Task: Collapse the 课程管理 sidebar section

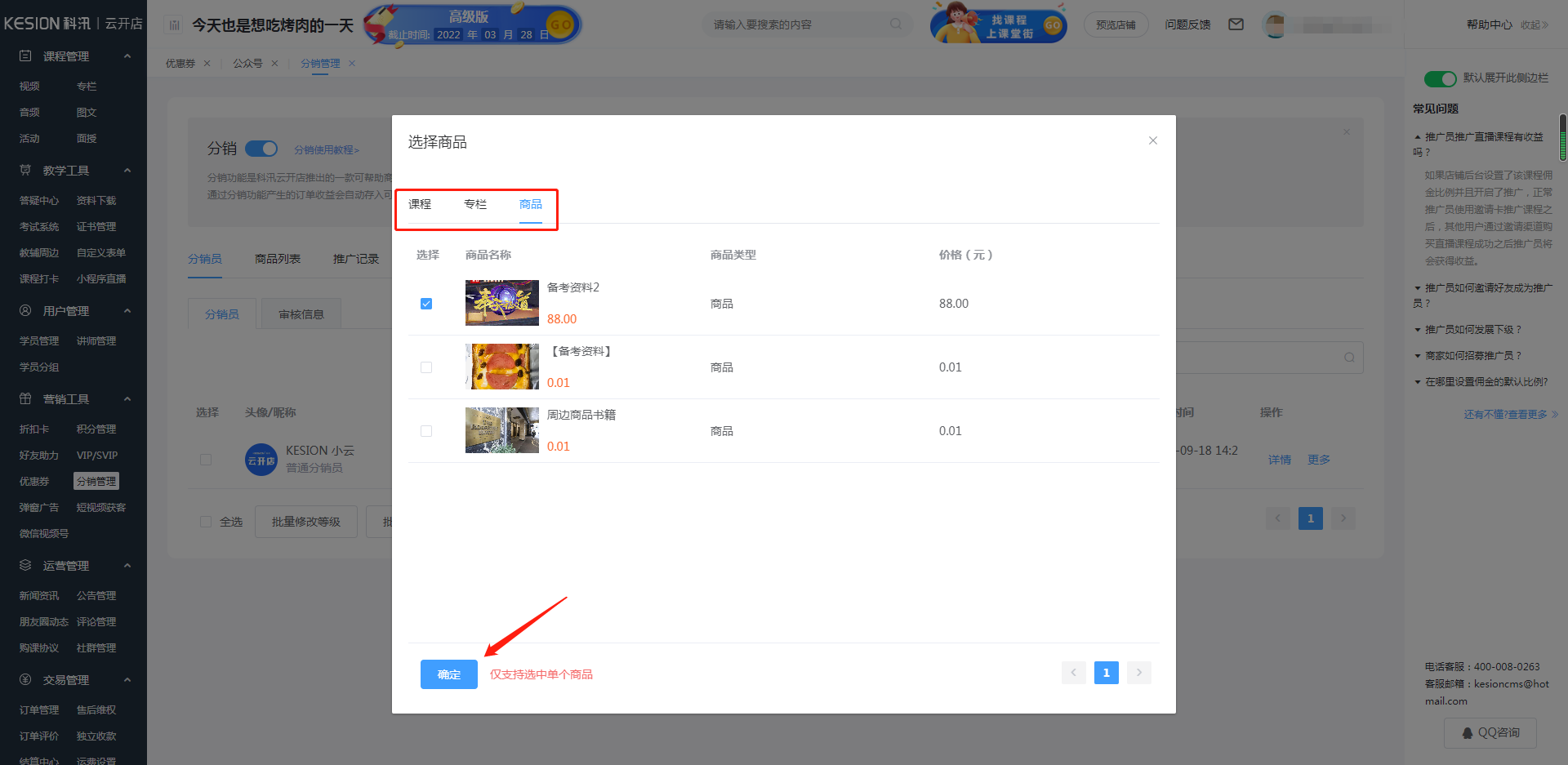Action: point(127,56)
